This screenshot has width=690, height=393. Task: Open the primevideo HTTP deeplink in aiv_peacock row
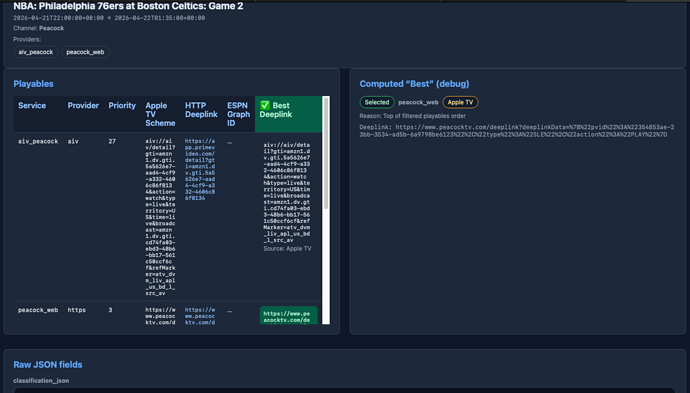(200, 170)
